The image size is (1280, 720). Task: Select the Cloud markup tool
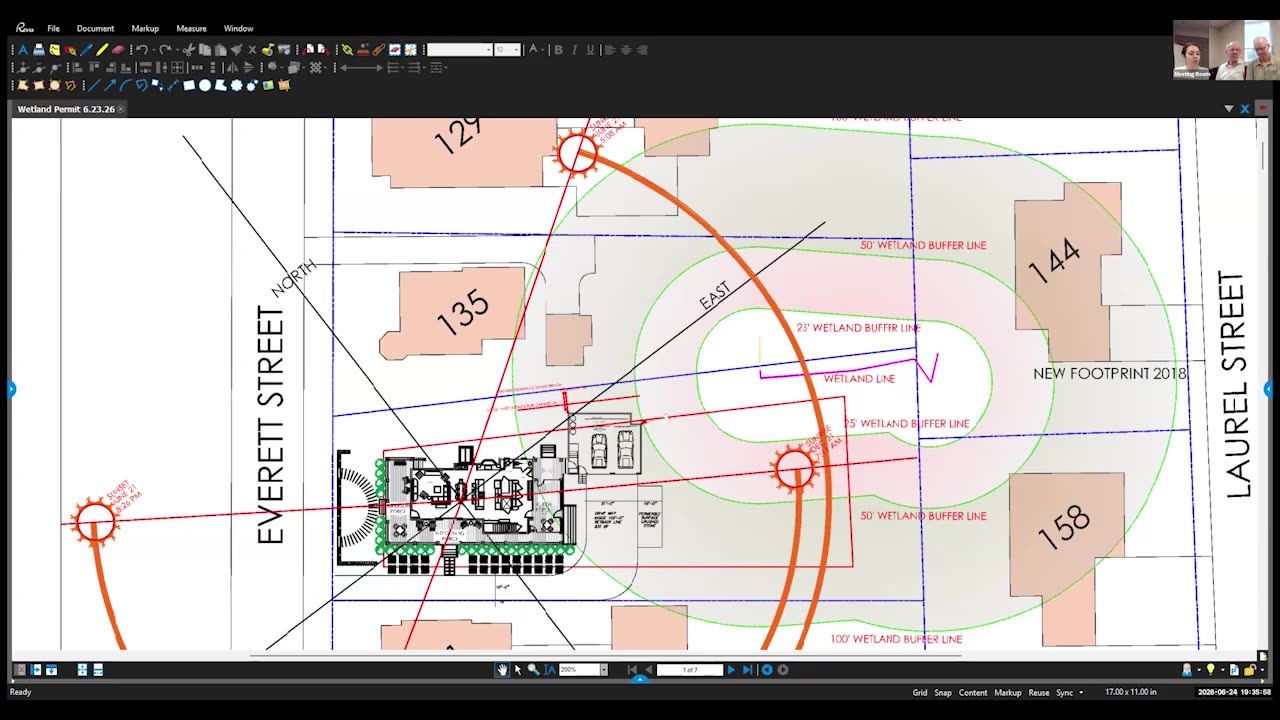[236, 85]
